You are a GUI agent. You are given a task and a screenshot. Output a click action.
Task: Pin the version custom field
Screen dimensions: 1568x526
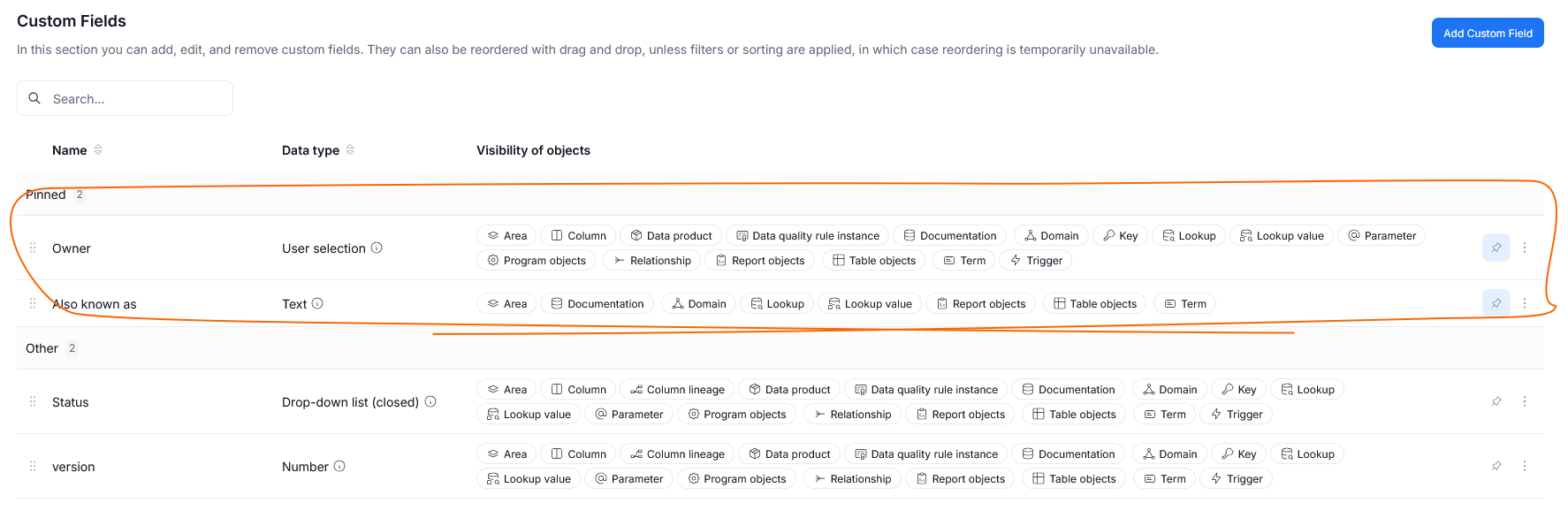1496,466
